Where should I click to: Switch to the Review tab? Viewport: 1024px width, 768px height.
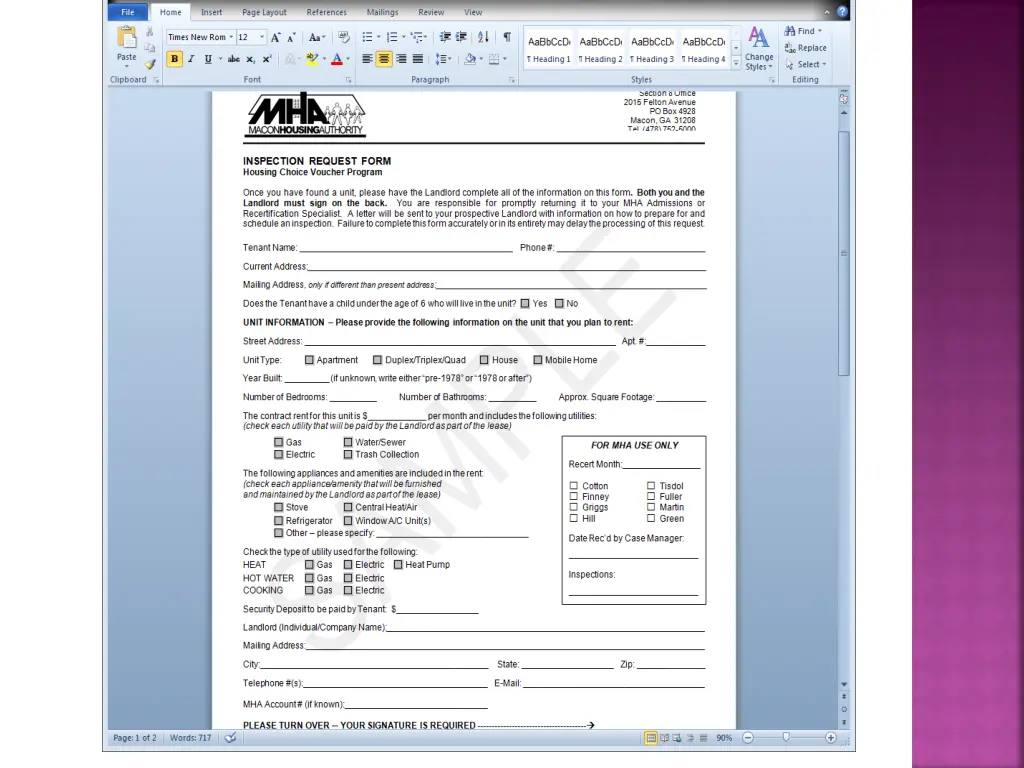pyautogui.click(x=431, y=12)
